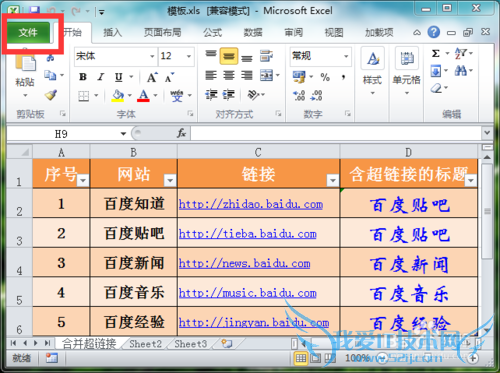Open the http://zhidao.baidu.com link

(251, 204)
